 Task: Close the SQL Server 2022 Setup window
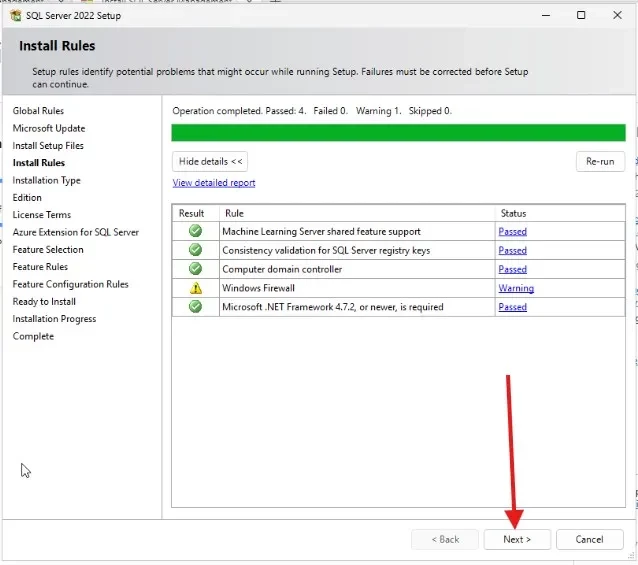(x=617, y=15)
